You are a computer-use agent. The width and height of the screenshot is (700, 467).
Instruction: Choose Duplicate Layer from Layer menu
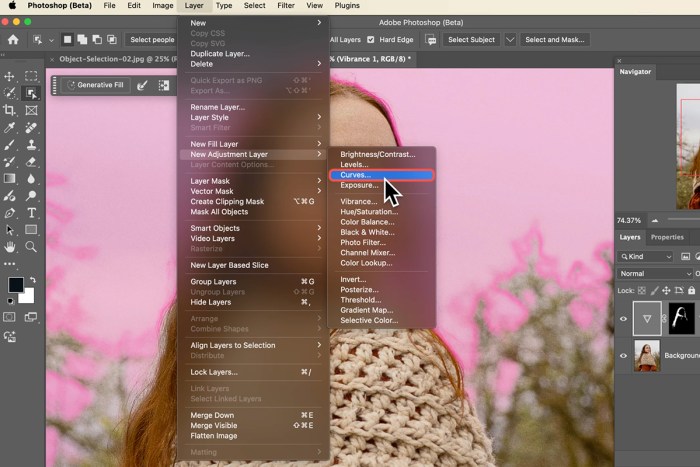coord(255,54)
